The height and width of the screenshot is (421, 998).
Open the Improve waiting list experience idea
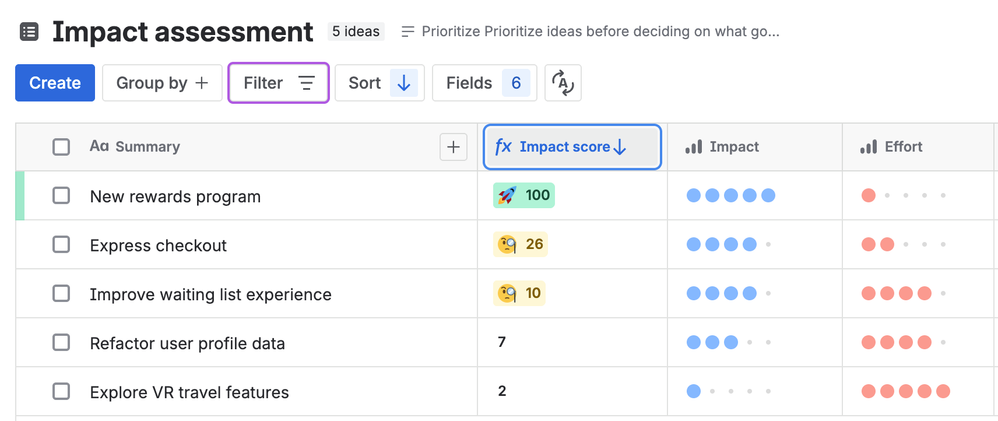[210, 294]
